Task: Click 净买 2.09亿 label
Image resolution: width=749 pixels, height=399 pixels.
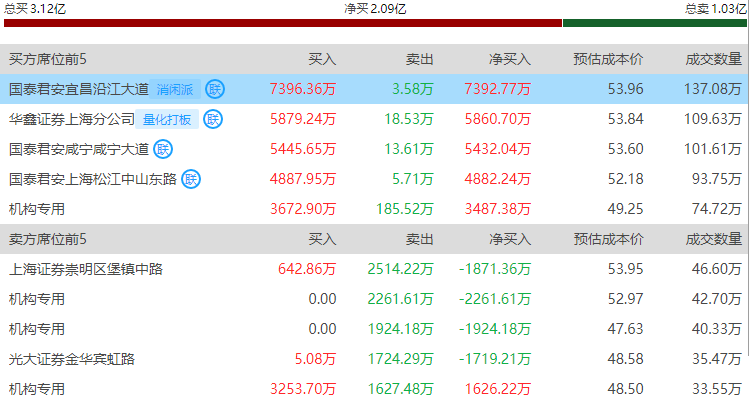Action: tap(375, 9)
